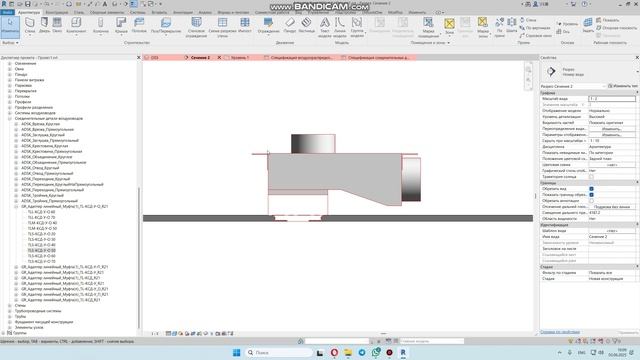
Task: Click the Ramp (Пандус) tool
Action: (x=290, y=25)
